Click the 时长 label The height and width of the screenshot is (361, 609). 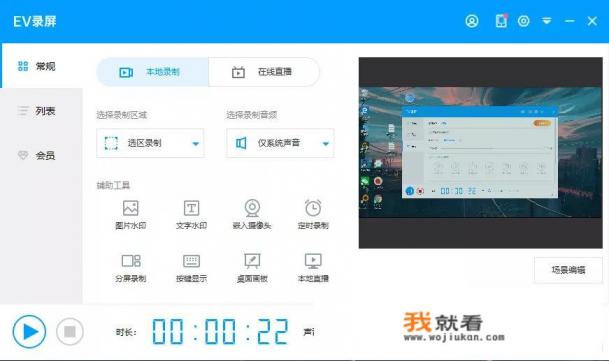pyautogui.click(x=126, y=332)
